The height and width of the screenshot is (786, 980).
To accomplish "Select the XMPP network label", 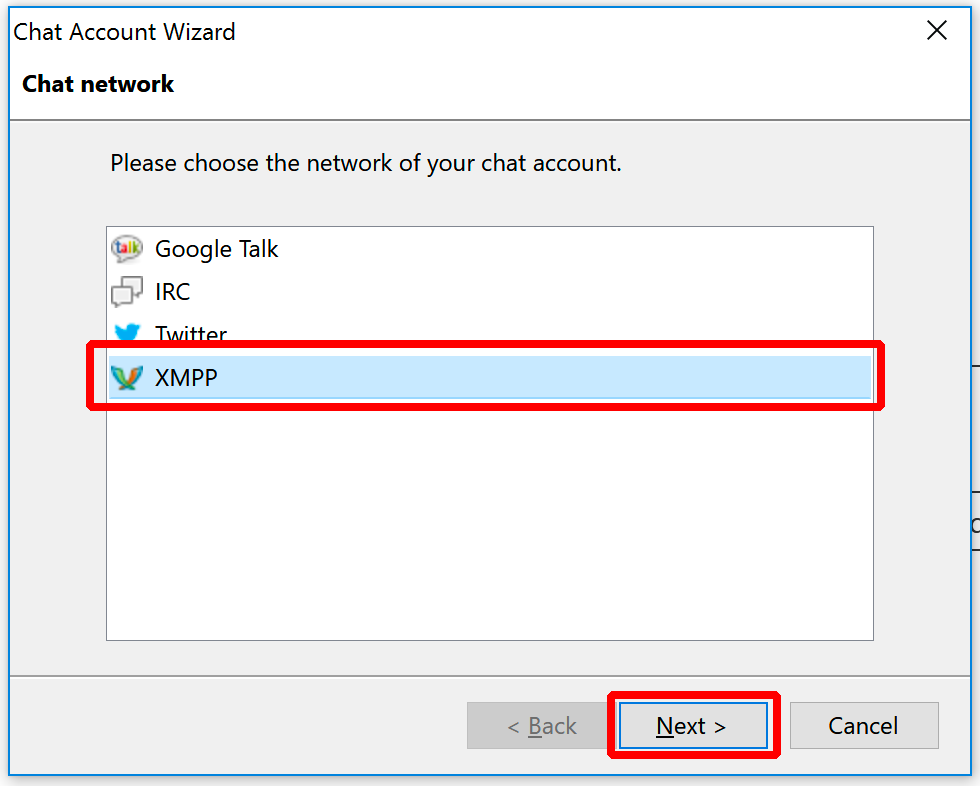I will coord(186,377).
